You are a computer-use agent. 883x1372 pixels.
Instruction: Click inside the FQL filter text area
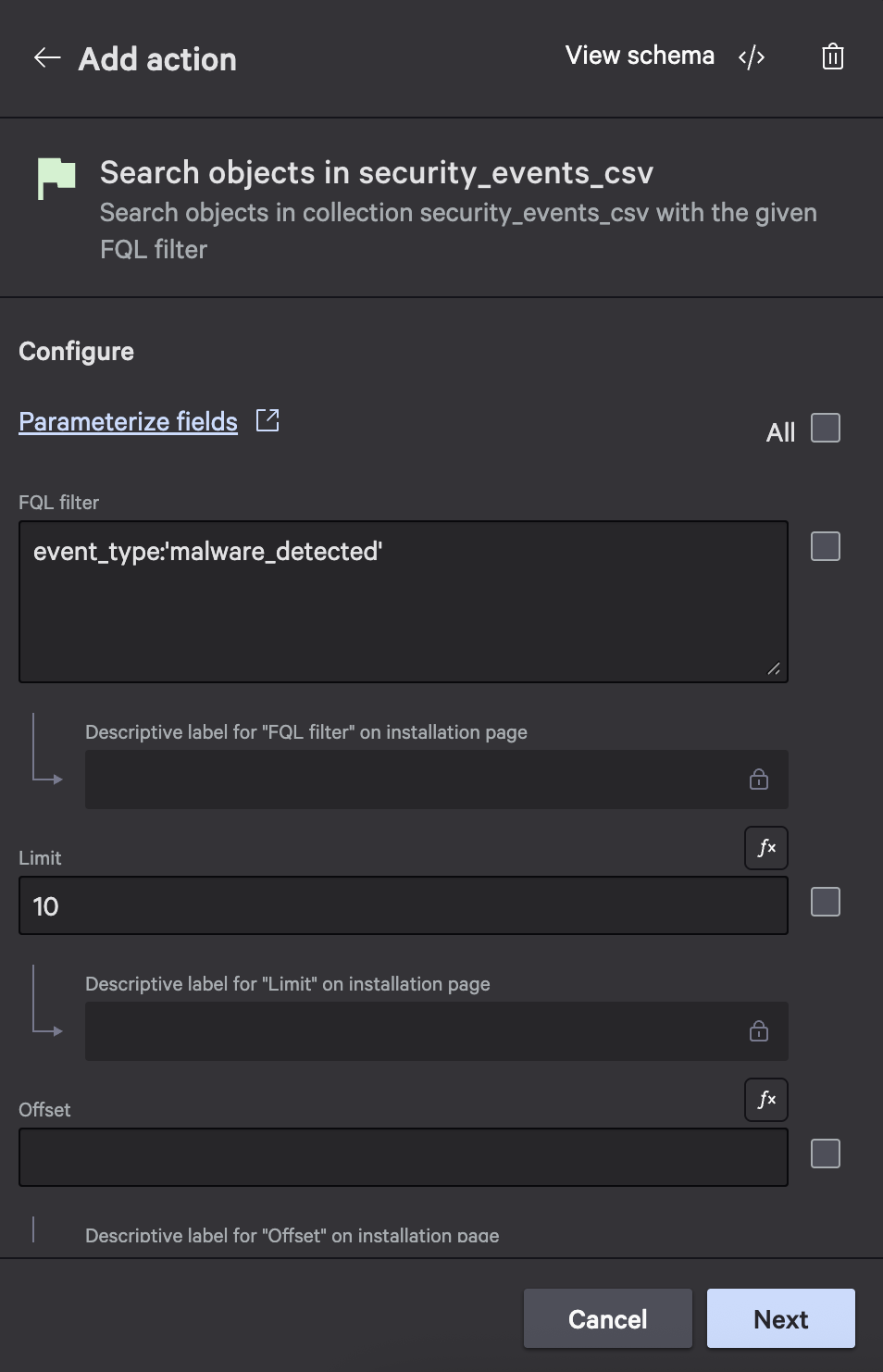pyautogui.click(x=403, y=600)
